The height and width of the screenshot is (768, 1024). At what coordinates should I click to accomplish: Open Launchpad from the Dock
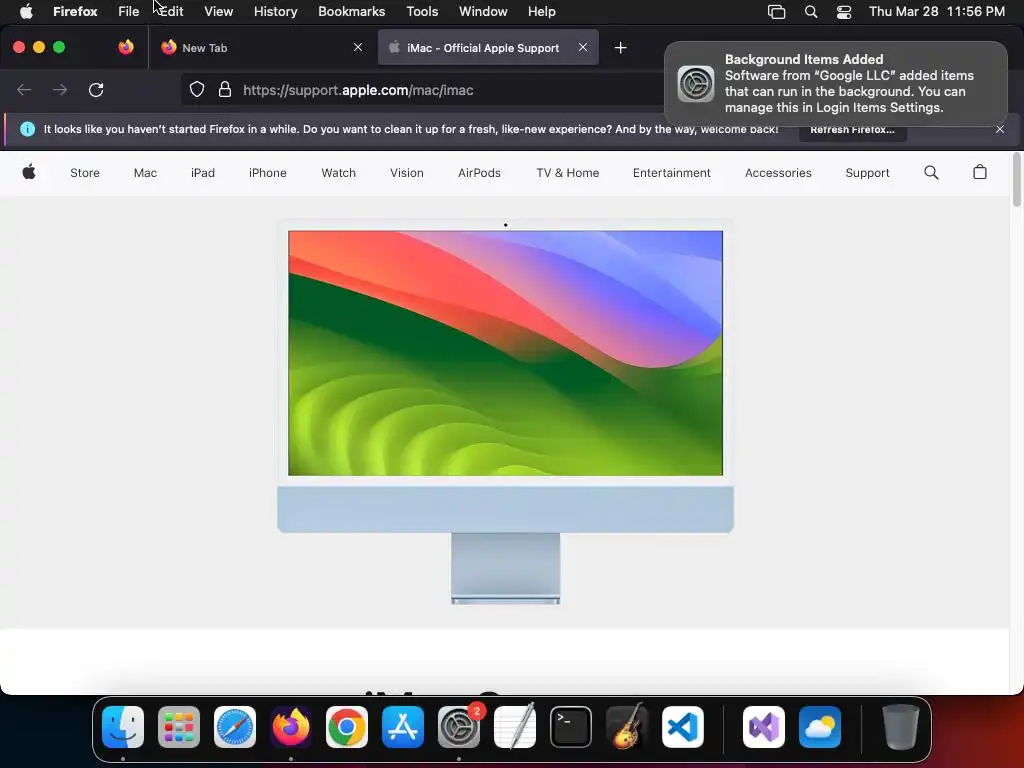coord(179,727)
